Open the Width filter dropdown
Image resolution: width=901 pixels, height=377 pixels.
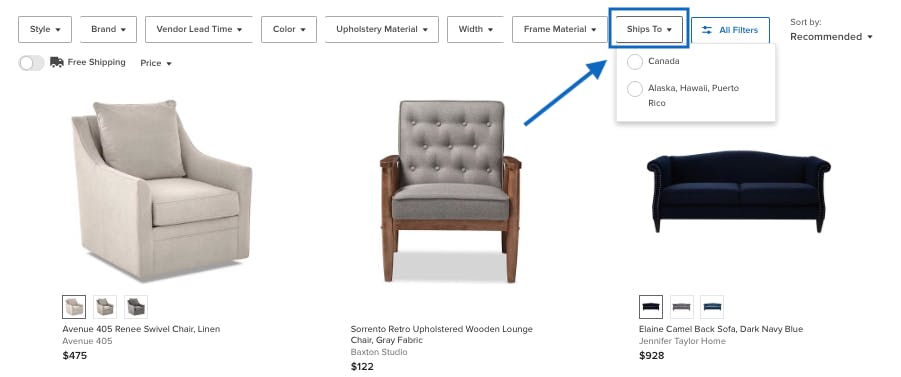click(476, 29)
